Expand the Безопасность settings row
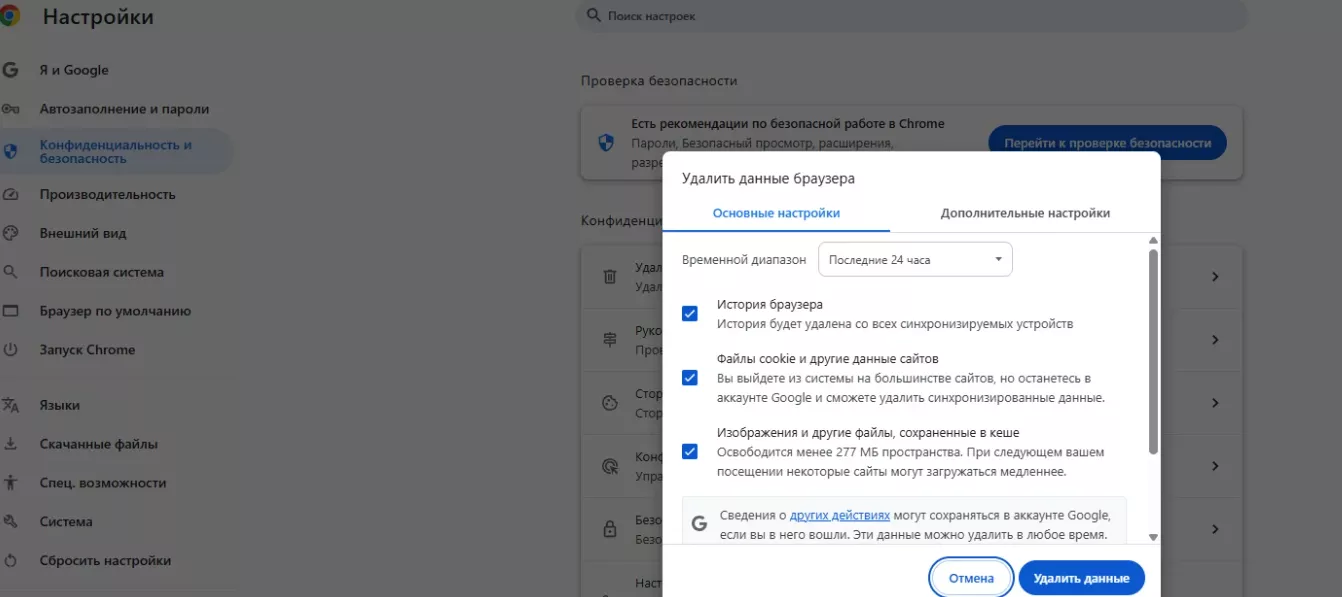1342x597 pixels. click(x=1214, y=529)
